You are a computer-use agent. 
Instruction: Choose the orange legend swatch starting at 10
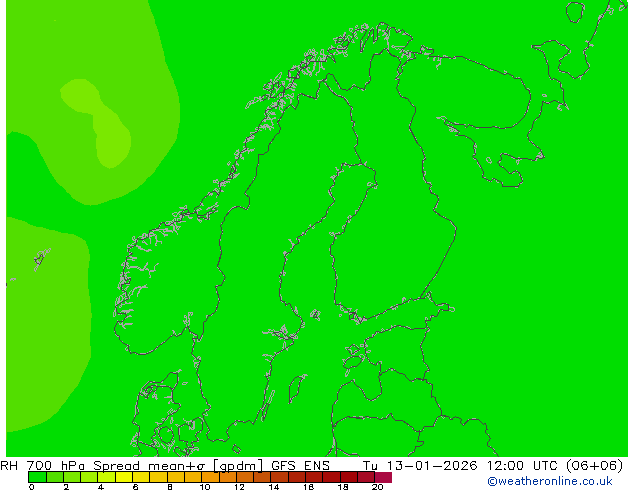tap(210, 477)
